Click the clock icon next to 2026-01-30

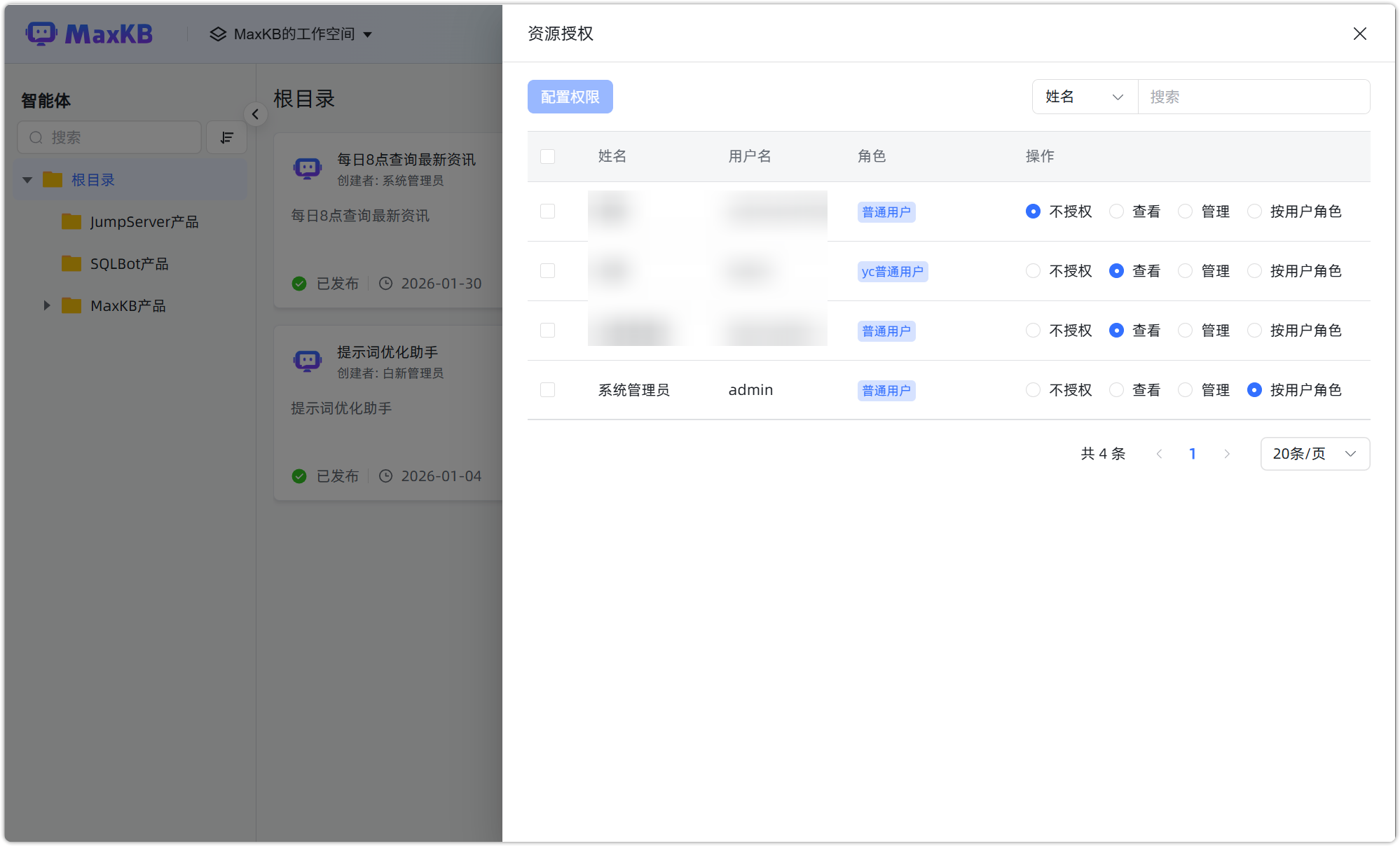click(x=386, y=283)
